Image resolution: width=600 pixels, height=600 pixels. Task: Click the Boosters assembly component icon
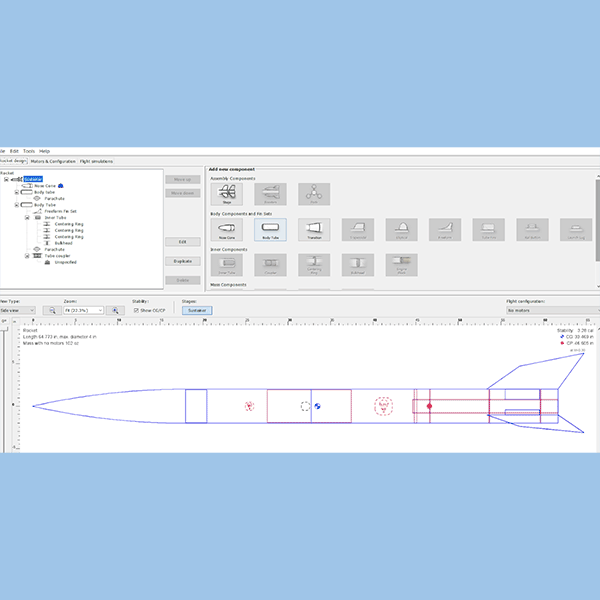click(x=270, y=194)
